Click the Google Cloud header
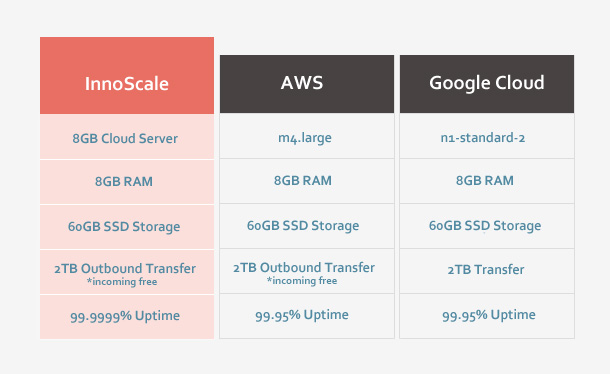 487,84
